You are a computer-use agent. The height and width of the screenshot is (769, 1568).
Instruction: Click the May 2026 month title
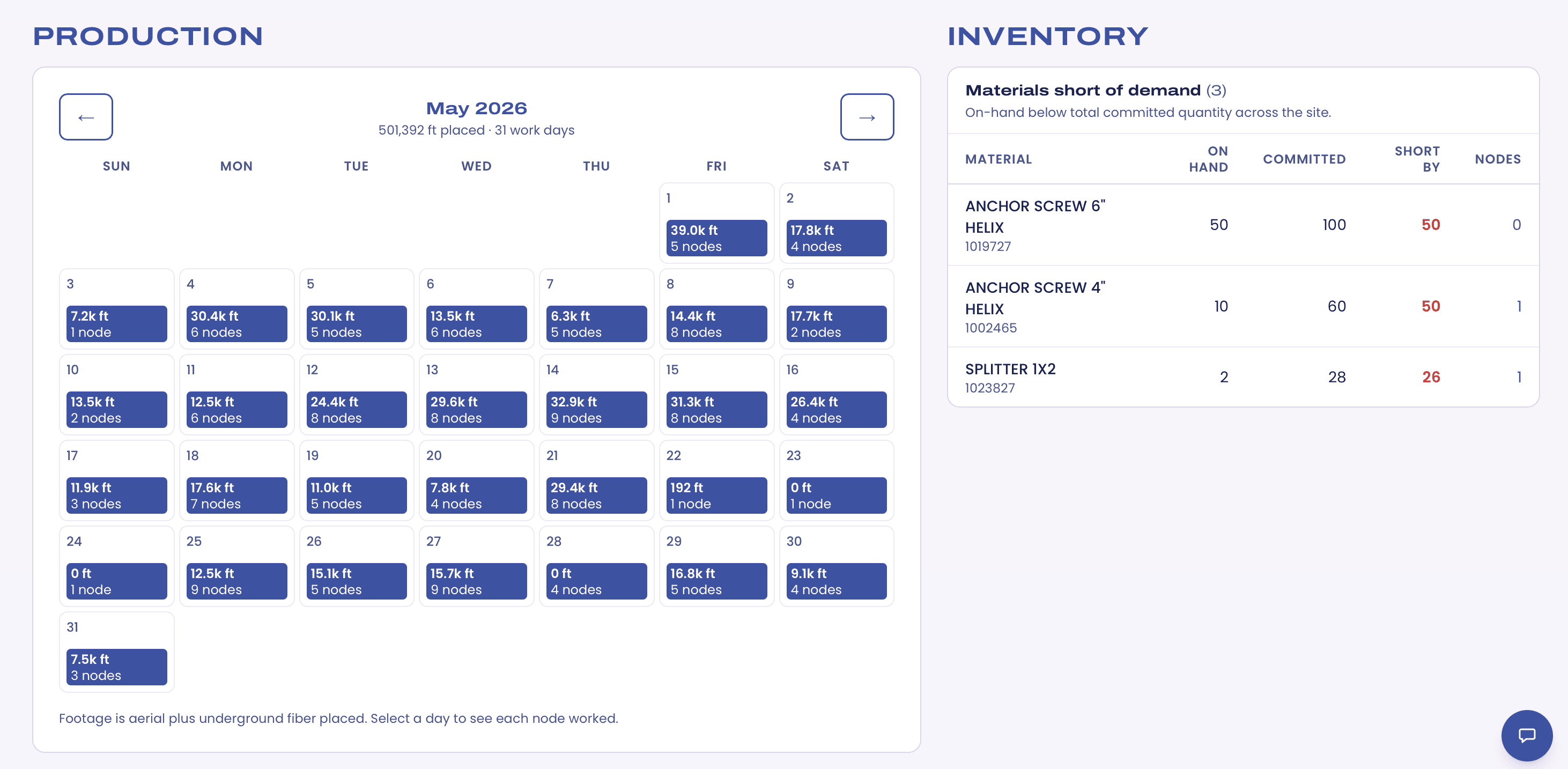pos(477,108)
